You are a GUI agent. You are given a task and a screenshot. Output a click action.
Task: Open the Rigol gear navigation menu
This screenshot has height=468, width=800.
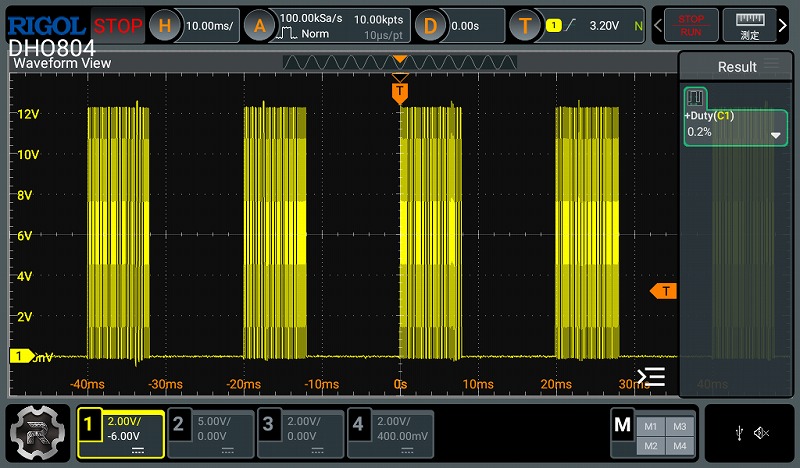point(37,433)
